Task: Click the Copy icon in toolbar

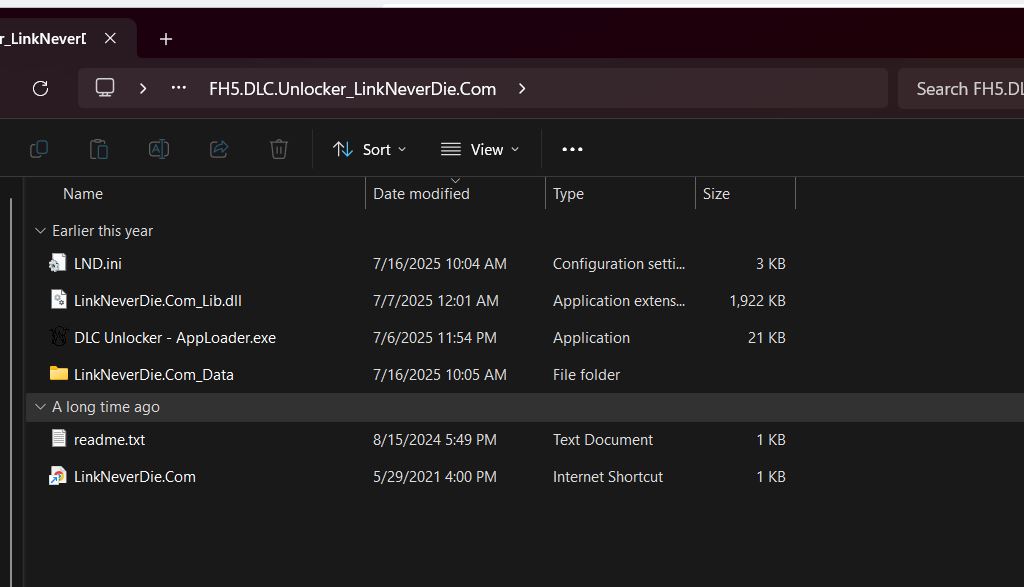Action: tap(39, 149)
